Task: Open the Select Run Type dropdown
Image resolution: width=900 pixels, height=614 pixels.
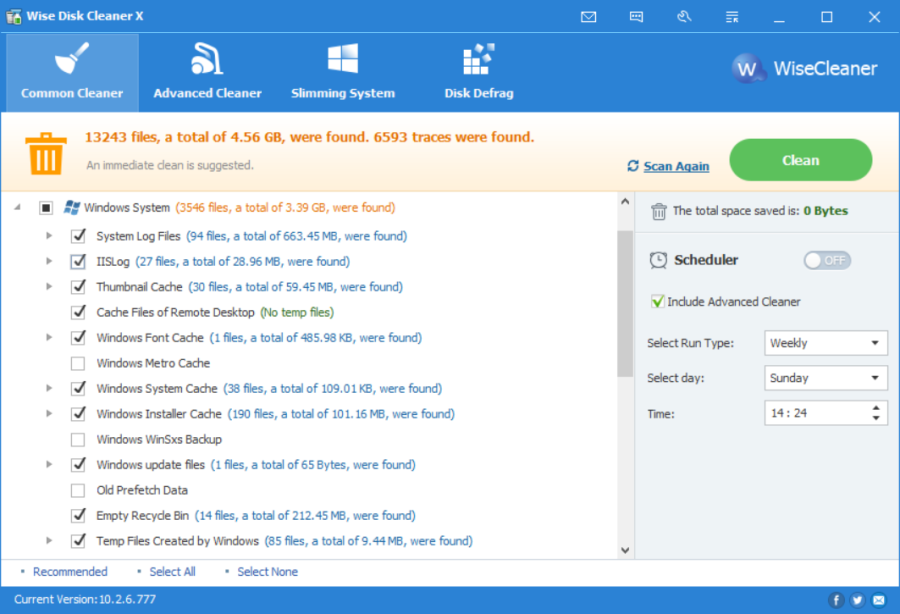Action: tap(826, 343)
